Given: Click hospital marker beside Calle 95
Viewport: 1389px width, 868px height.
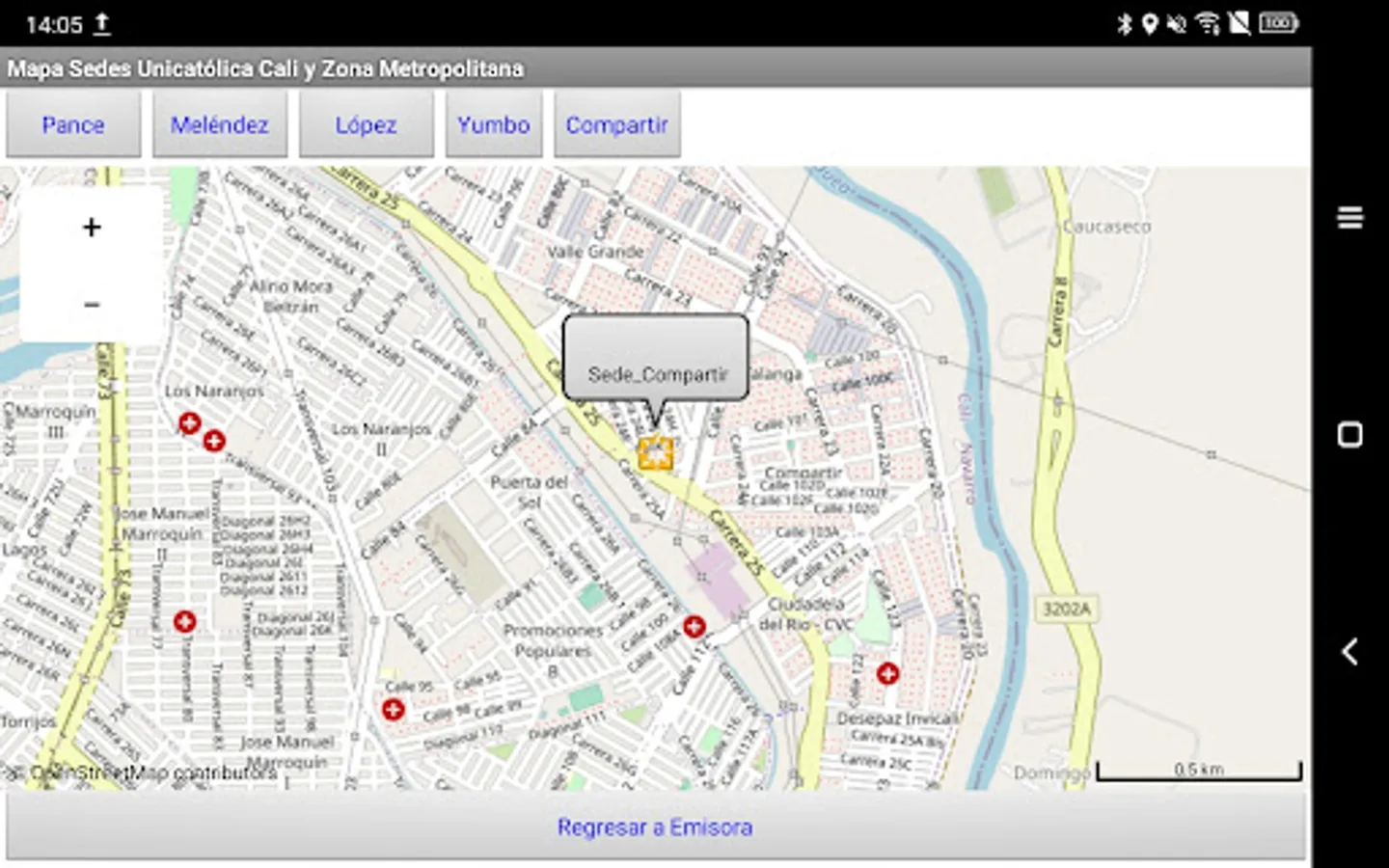Looking at the screenshot, I should click(x=393, y=710).
